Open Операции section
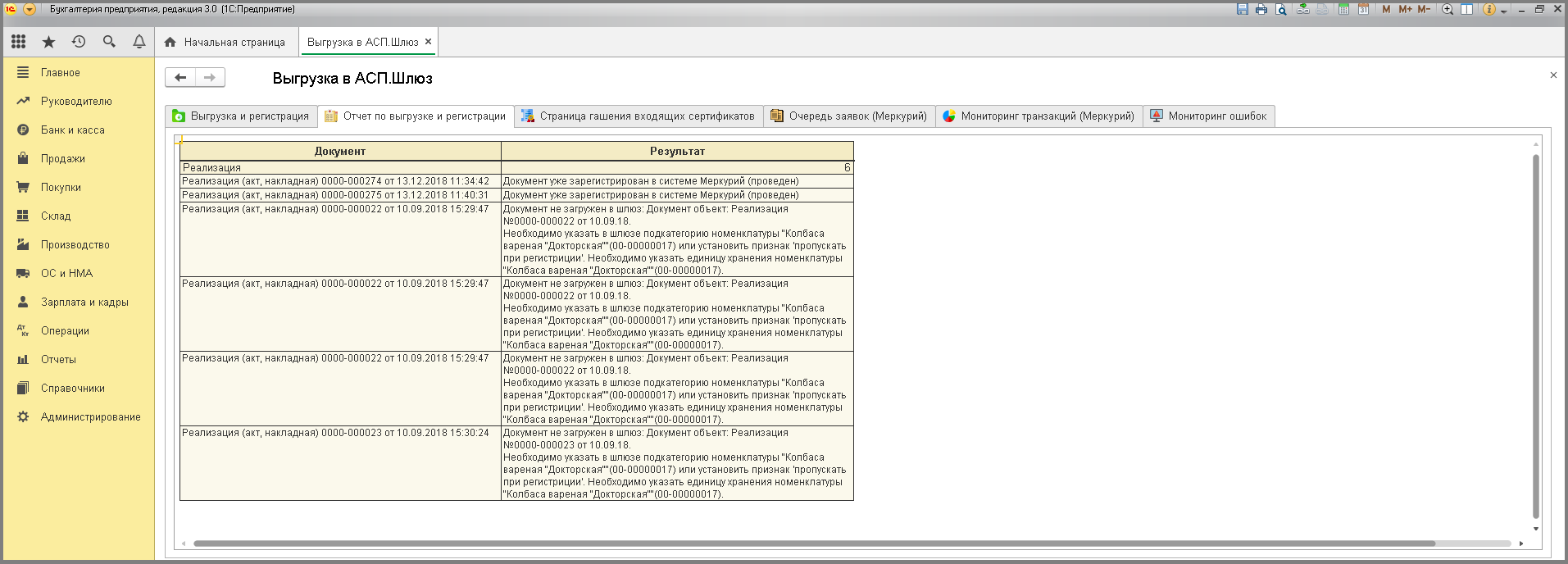 point(79,330)
